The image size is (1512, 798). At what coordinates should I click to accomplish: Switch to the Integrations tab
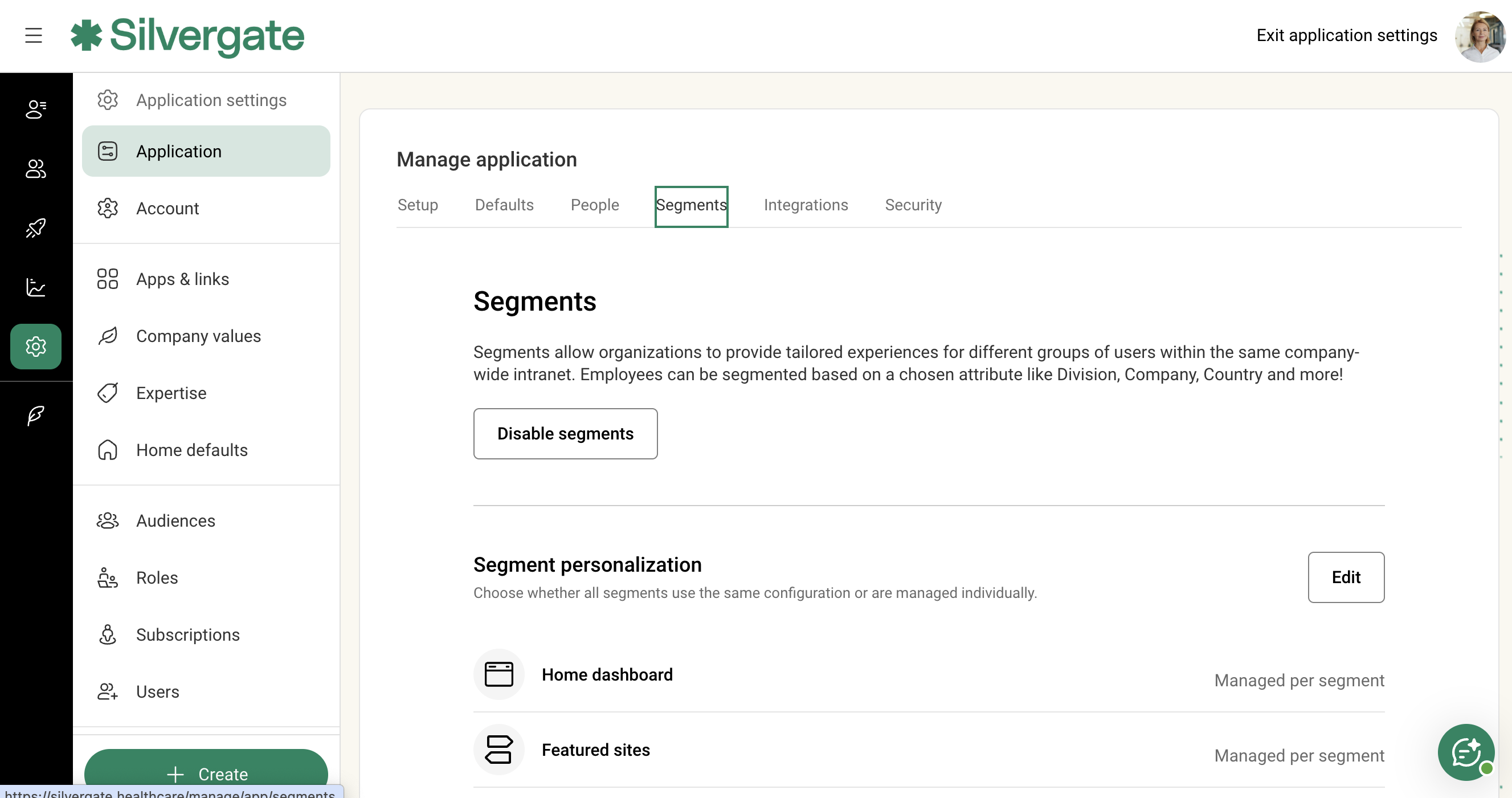(806, 205)
